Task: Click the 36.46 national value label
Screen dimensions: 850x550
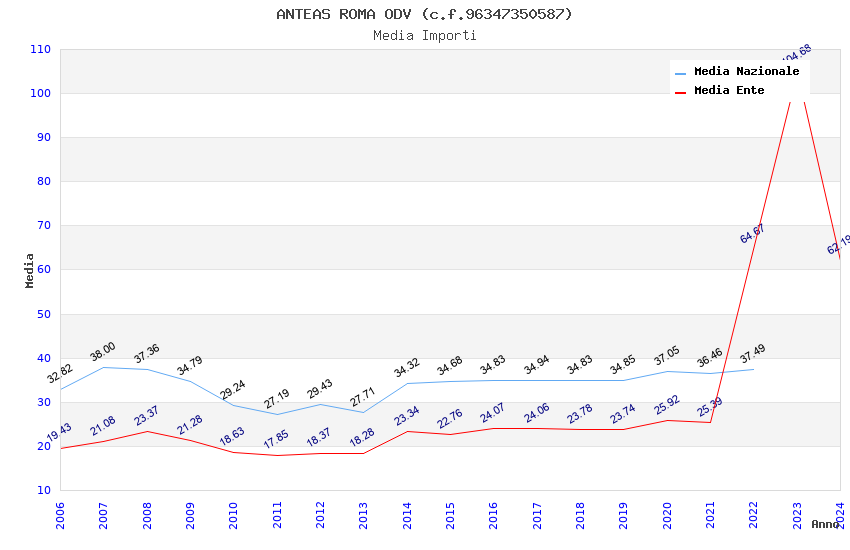Action: click(710, 357)
